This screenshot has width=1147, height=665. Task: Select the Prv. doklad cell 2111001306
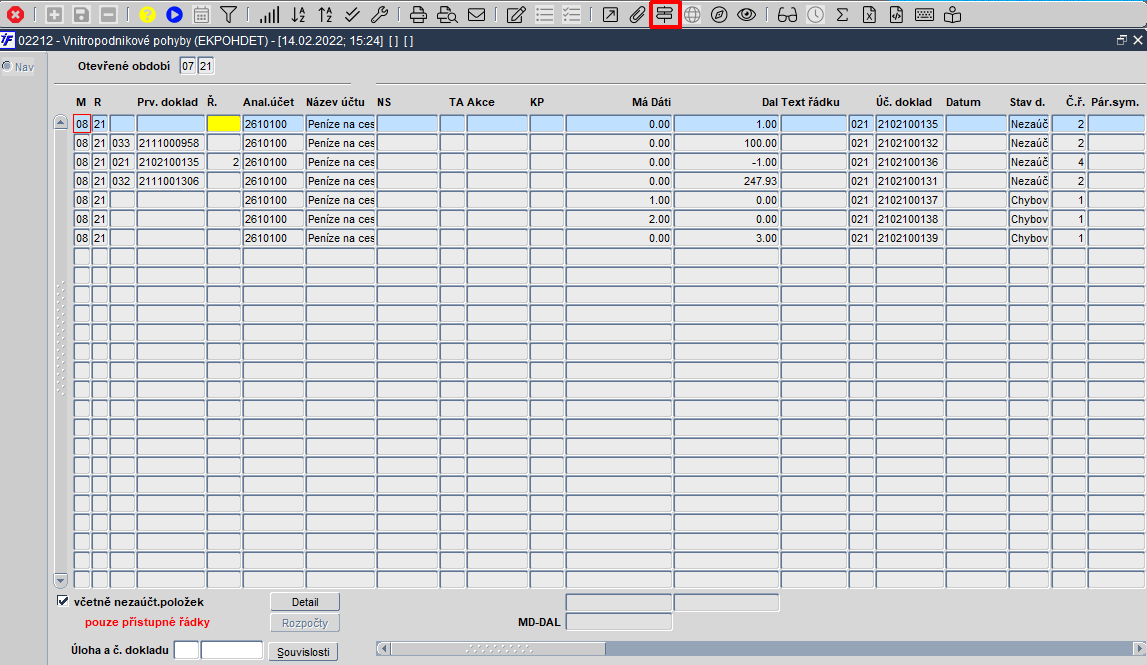170,181
